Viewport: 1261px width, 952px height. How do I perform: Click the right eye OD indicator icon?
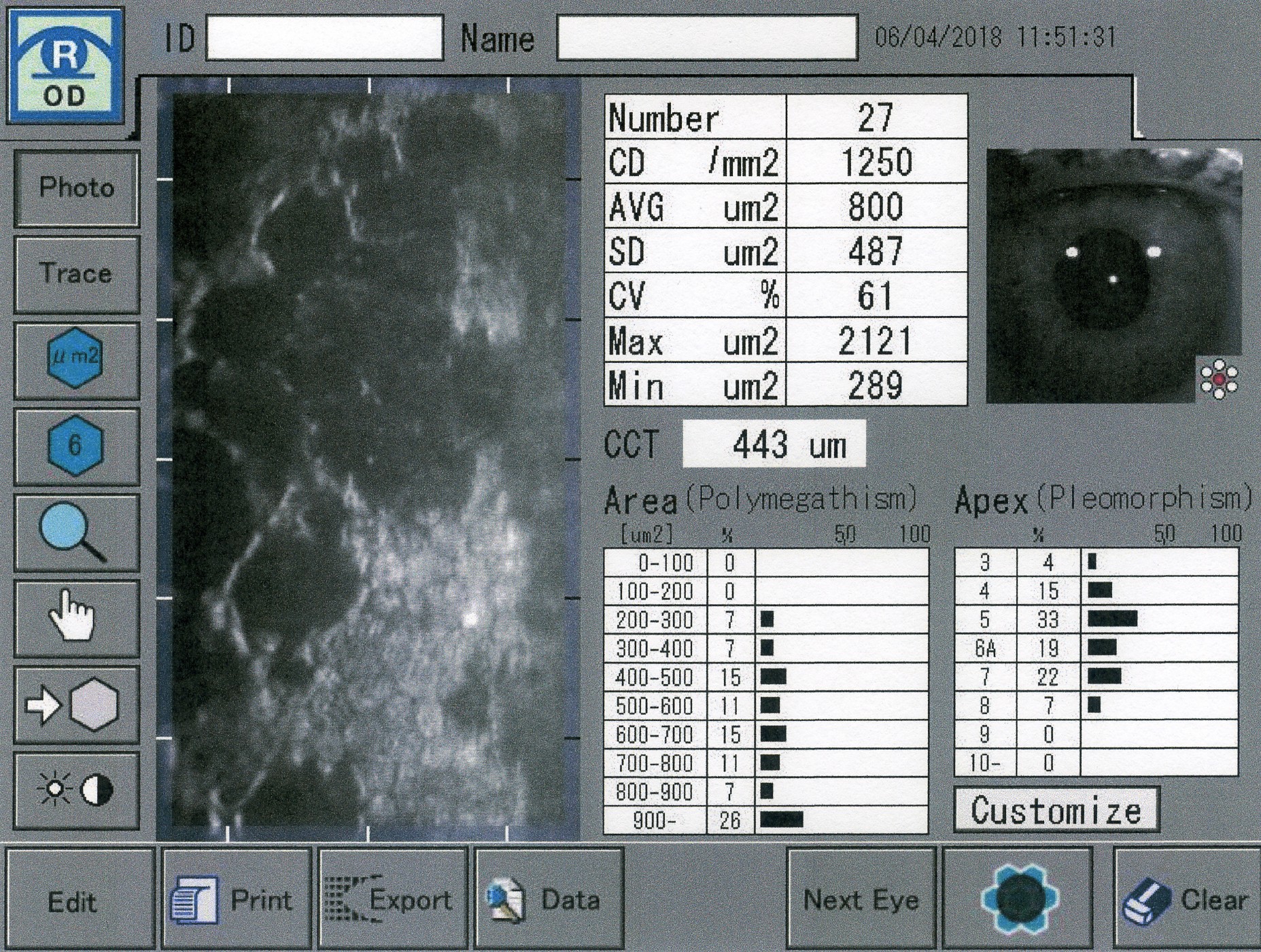[65, 67]
